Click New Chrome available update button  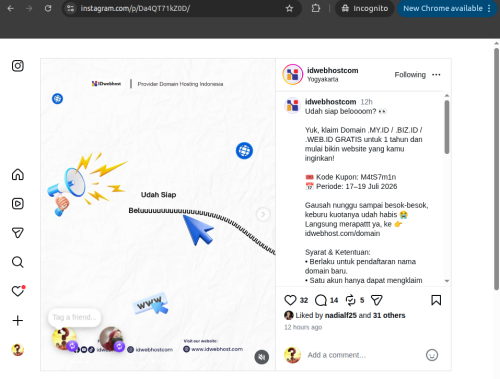click(443, 8)
